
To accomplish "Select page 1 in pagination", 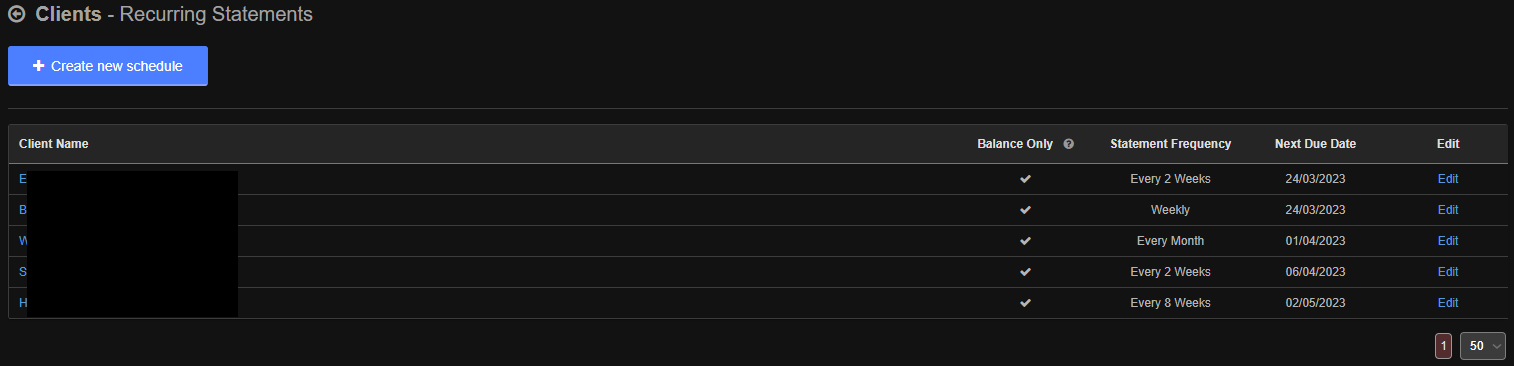I will pos(1443,345).
